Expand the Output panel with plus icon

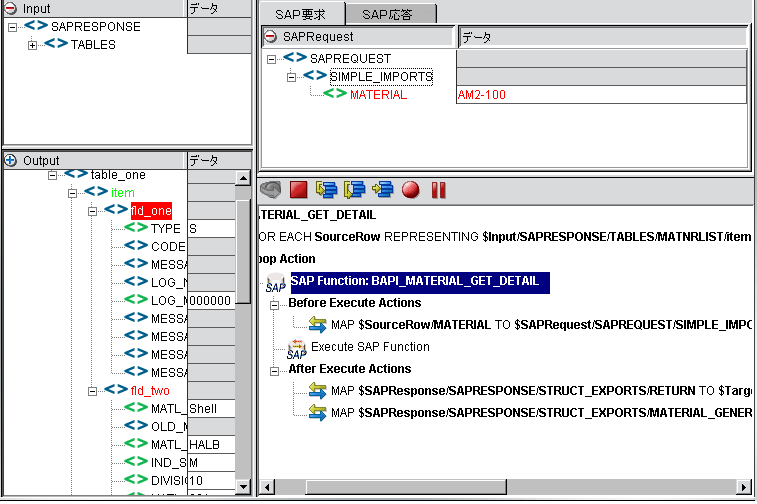click(x=11, y=160)
